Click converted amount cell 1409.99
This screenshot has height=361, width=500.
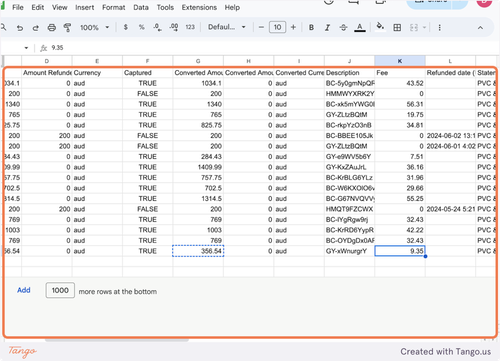pyautogui.click(x=198, y=167)
